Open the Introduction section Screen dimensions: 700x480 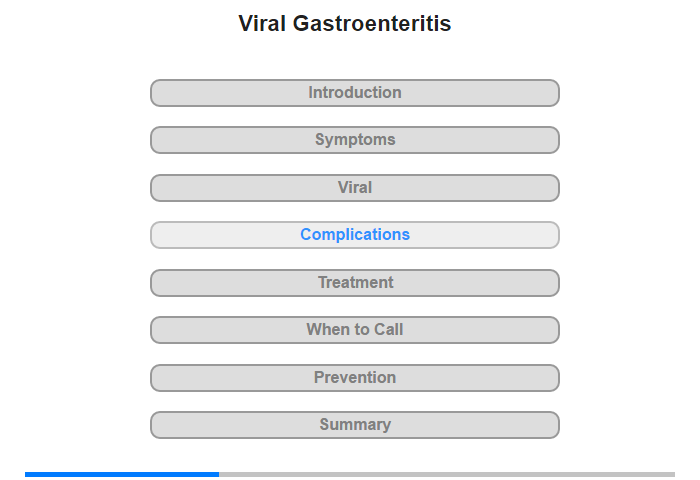coord(354,93)
